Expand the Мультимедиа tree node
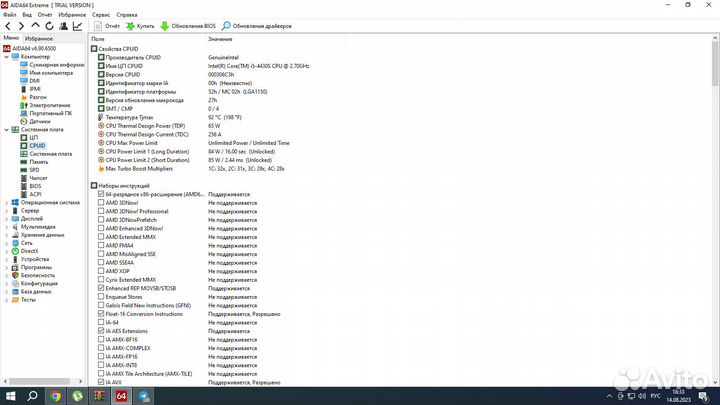The width and height of the screenshot is (720, 405). pos(6,227)
